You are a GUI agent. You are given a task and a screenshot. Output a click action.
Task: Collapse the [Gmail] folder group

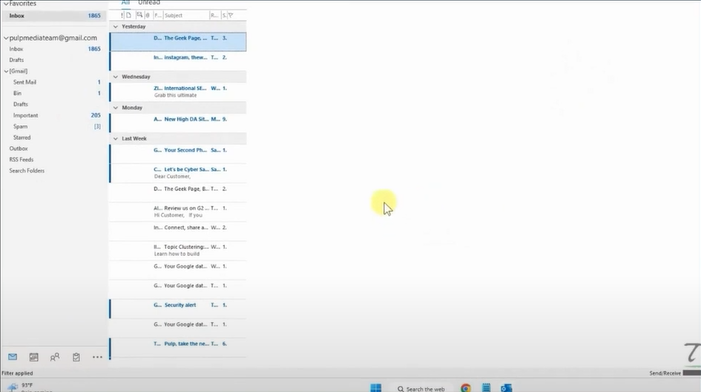(6, 71)
